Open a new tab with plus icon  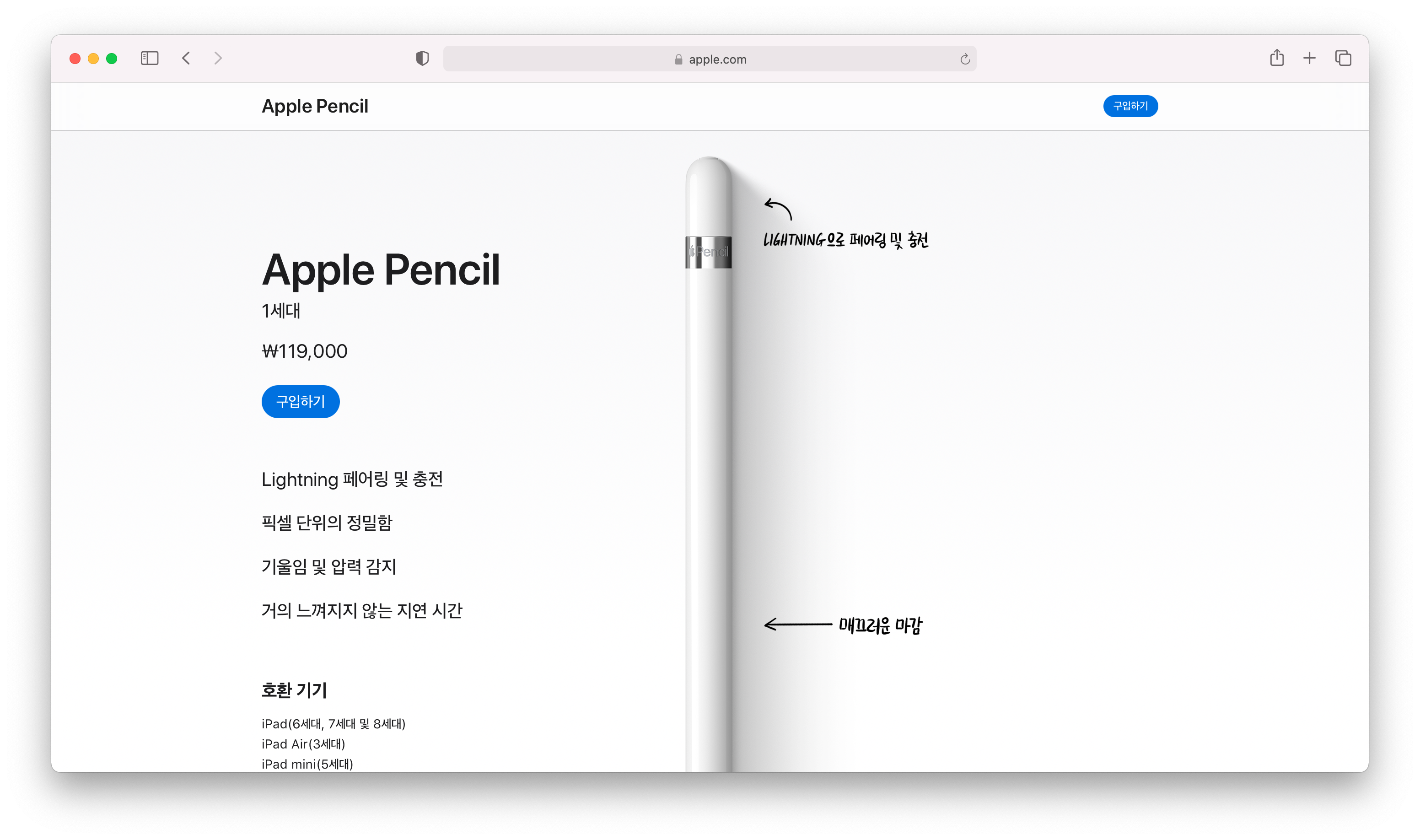(1309, 58)
